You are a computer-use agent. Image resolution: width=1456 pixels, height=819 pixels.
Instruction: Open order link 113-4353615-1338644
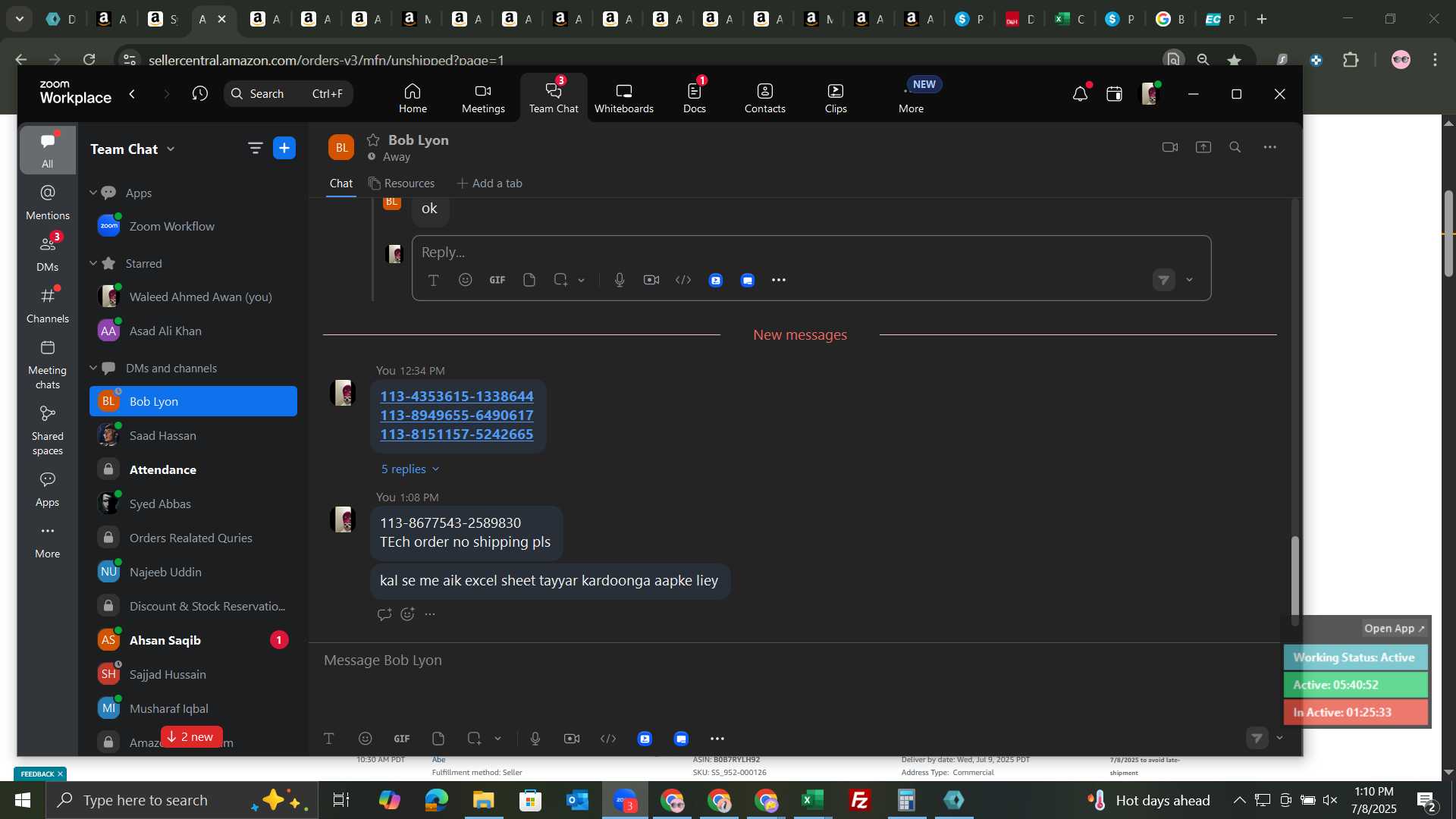tap(457, 397)
